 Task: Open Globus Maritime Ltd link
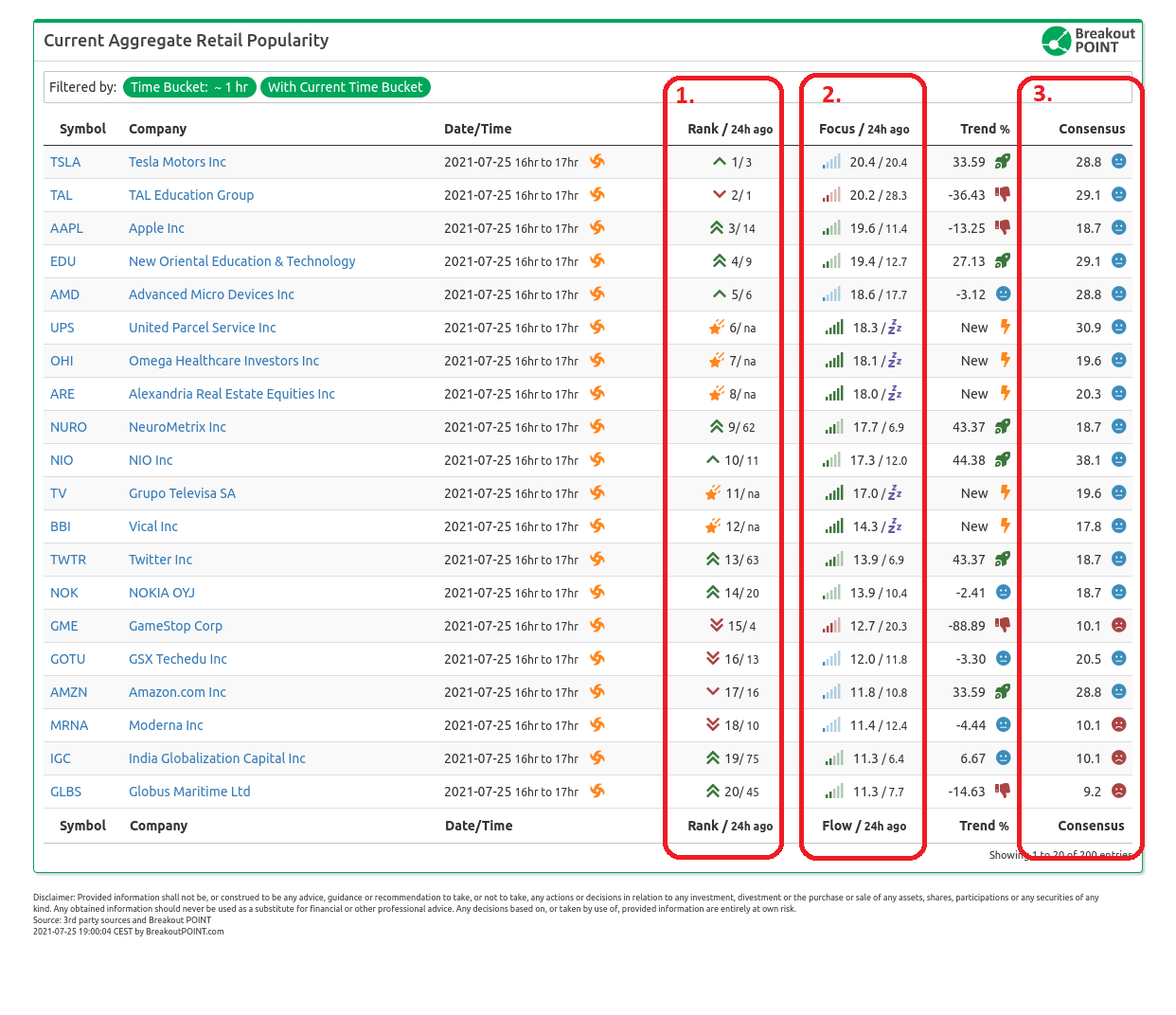[x=189, y=792]
